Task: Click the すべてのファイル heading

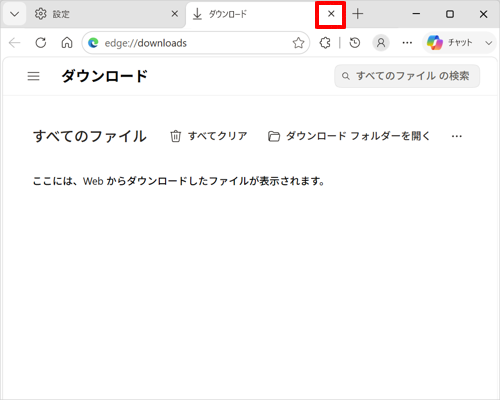Action: click(x=90, y=136)
